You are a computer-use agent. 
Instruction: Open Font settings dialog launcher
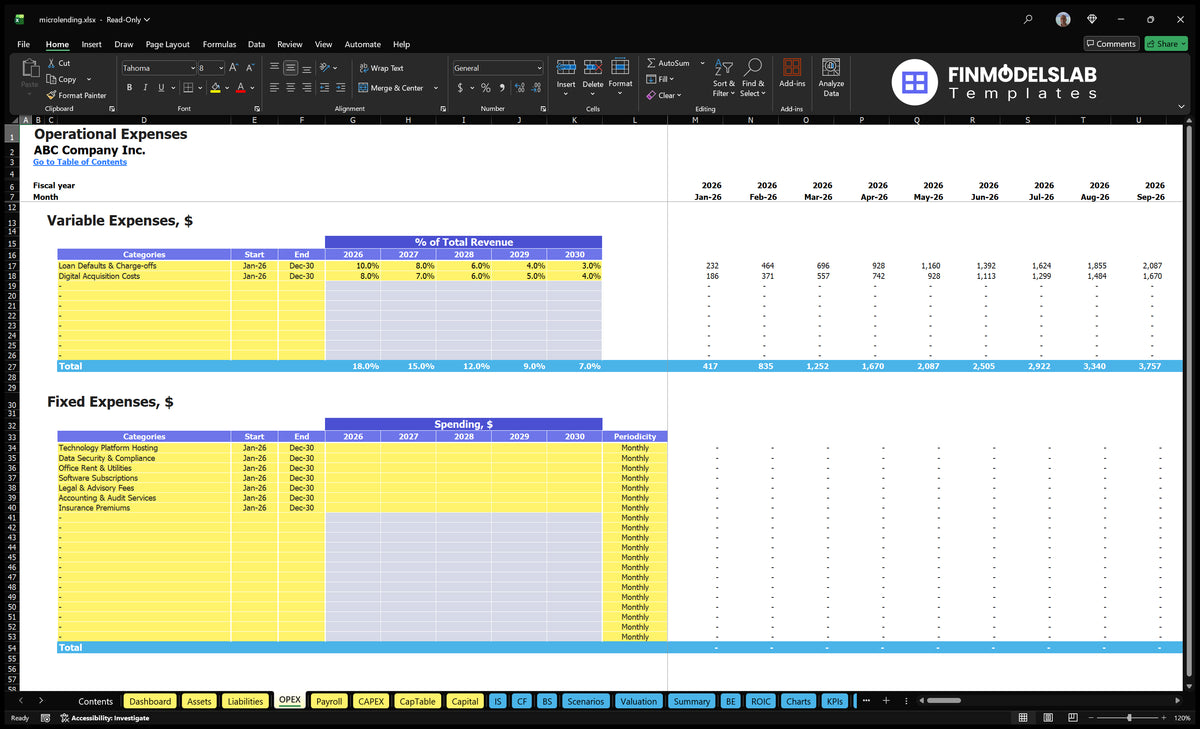255,108
